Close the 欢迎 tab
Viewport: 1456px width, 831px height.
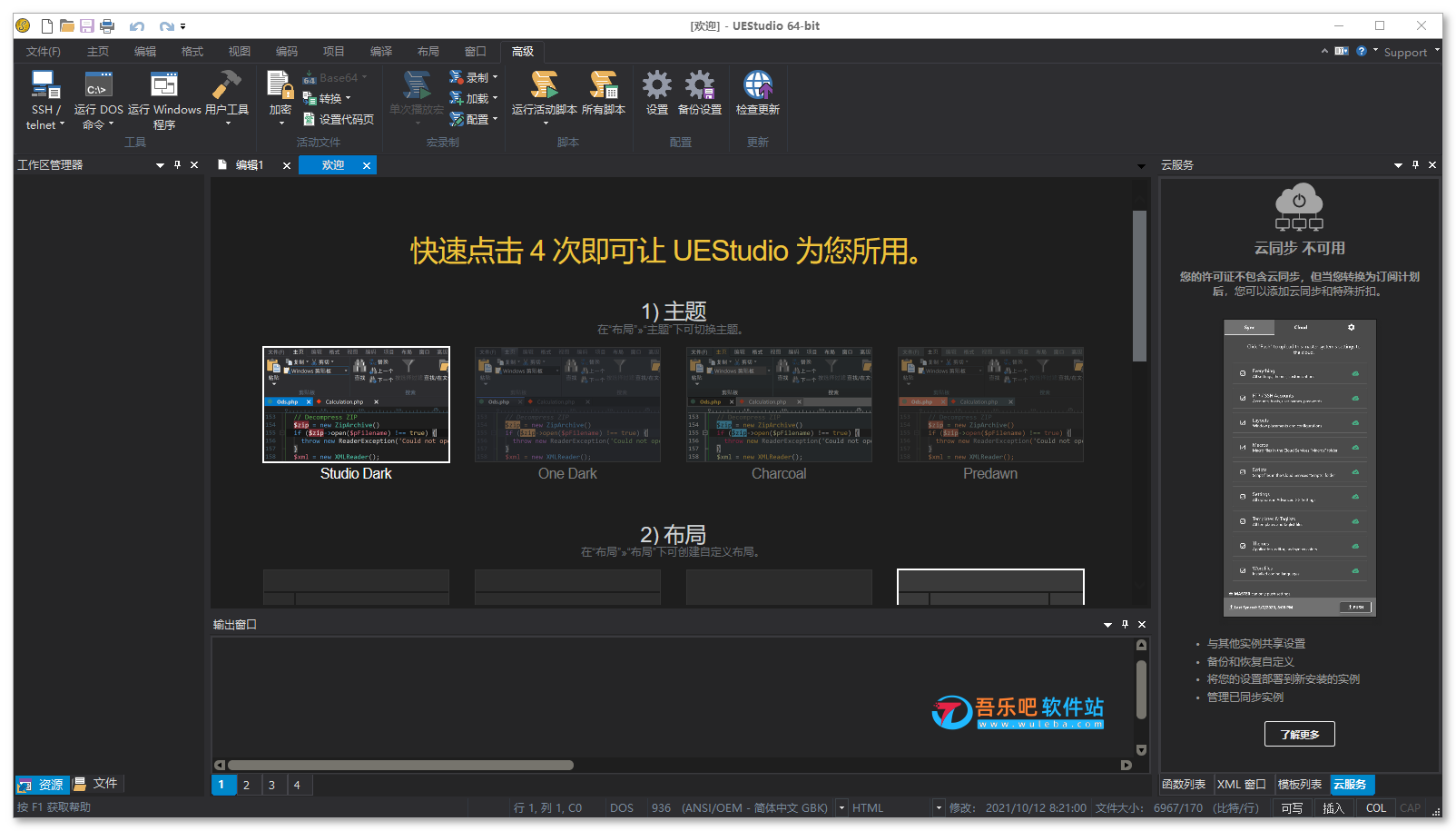click(x=367, y=165)
